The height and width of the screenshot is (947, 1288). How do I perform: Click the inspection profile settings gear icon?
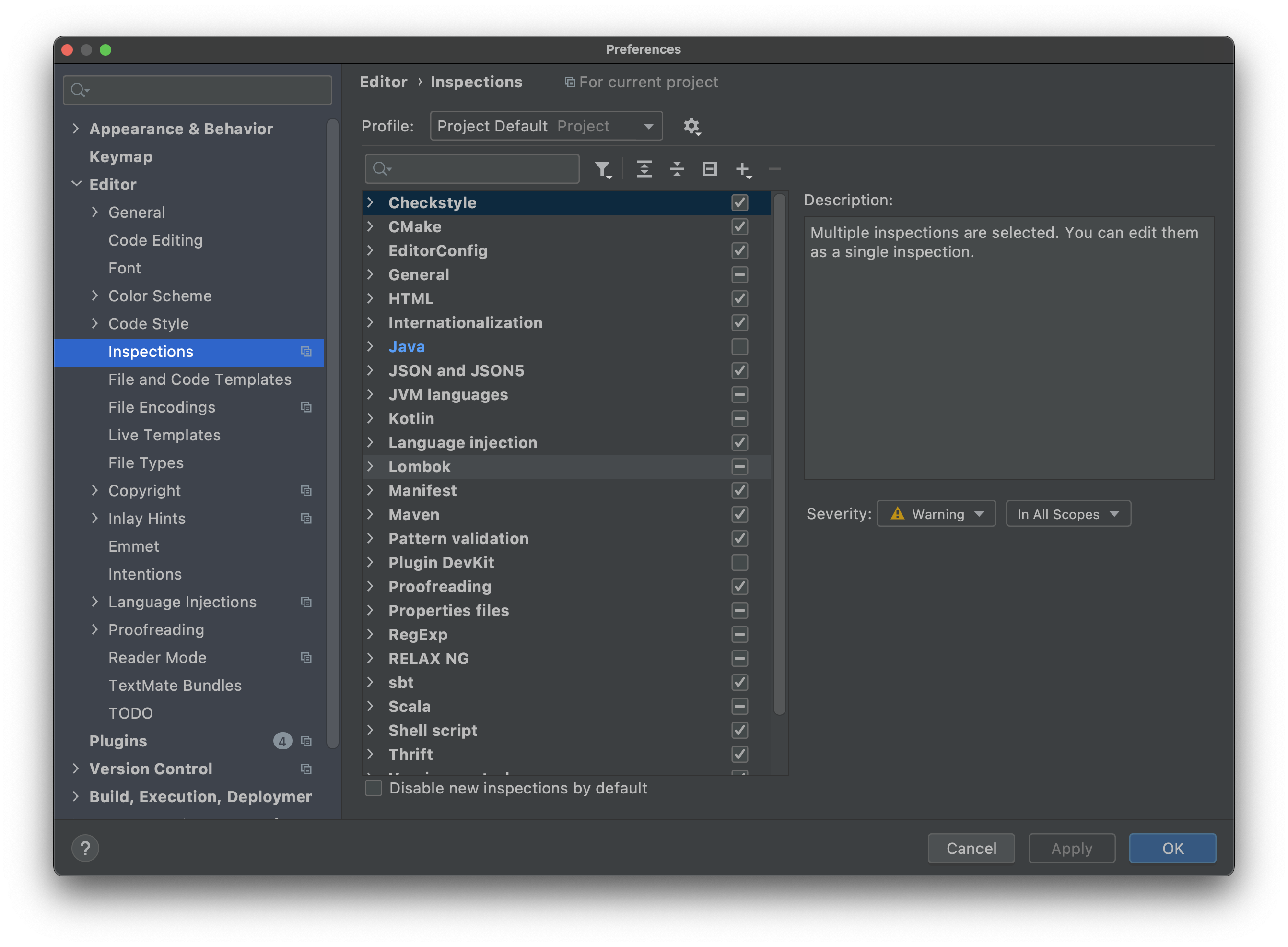click(x=693, y=126)
